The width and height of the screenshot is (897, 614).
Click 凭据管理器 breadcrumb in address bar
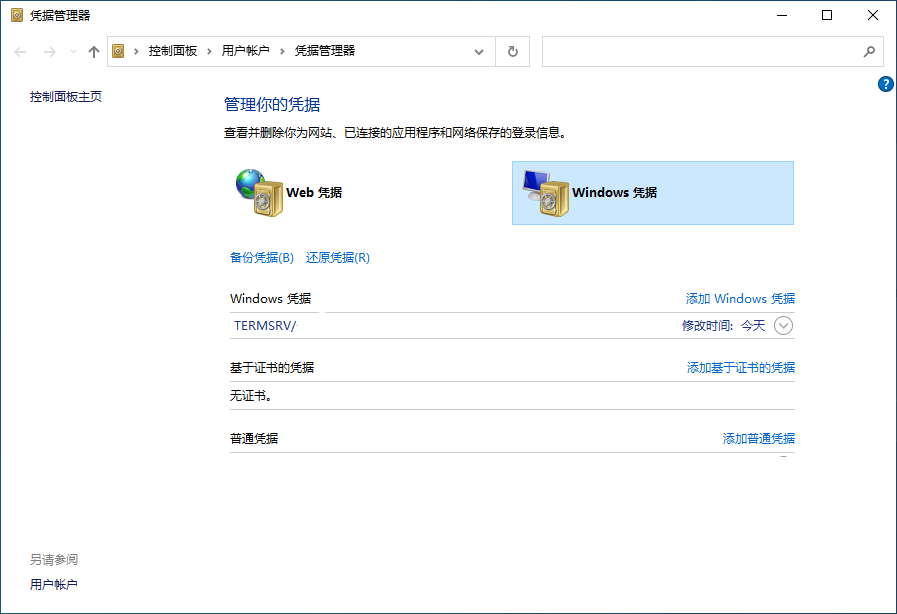point(325,51)
